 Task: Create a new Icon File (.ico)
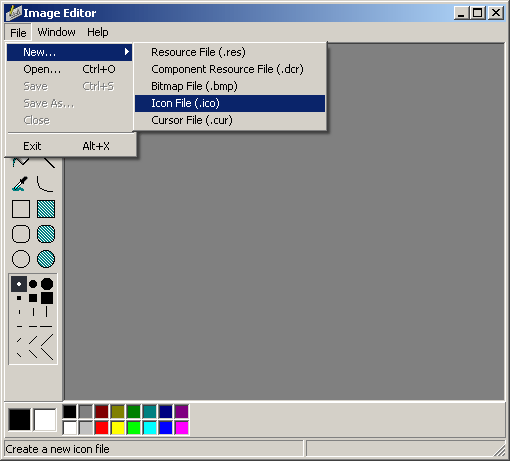(230, 103)
